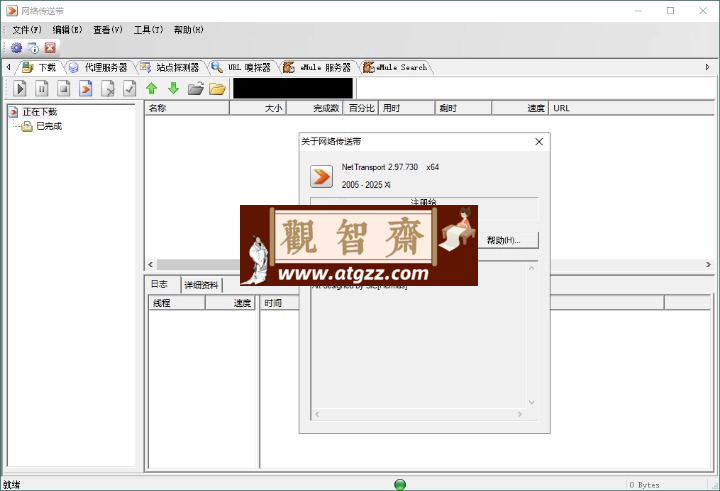Sort by the 名称 column header
The height and width of the screenshot is (491, 720).
pyautogui.click(x=187, y=108)
